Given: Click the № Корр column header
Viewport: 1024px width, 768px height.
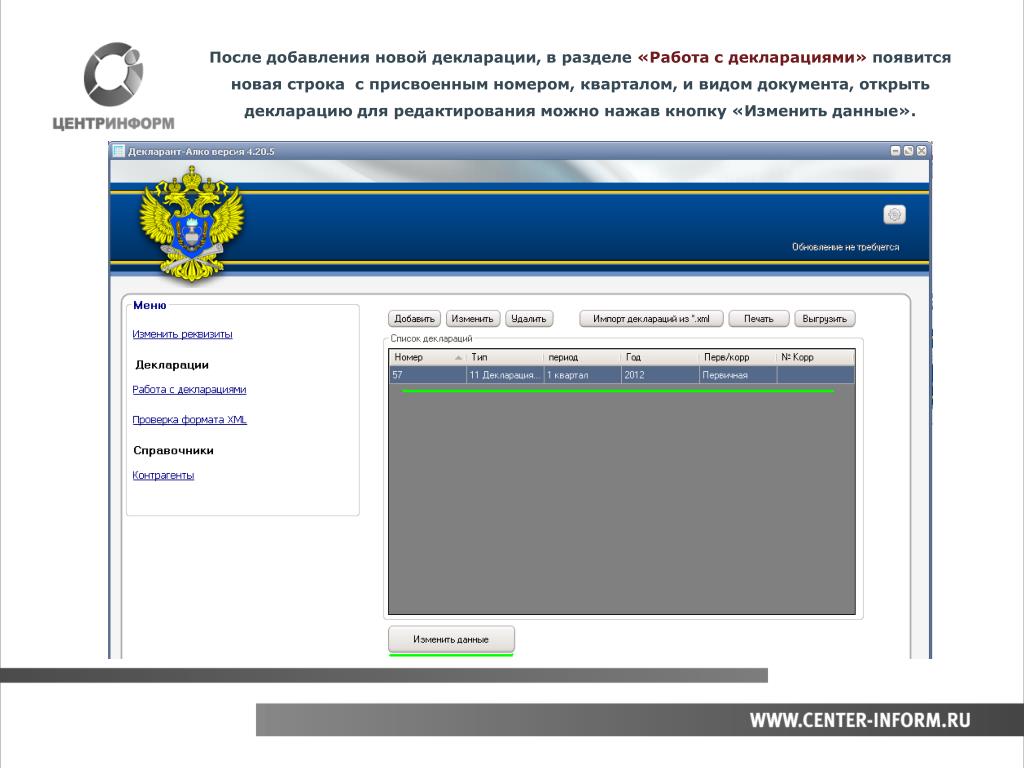Looking at the screenshot, I should point(816,357).
